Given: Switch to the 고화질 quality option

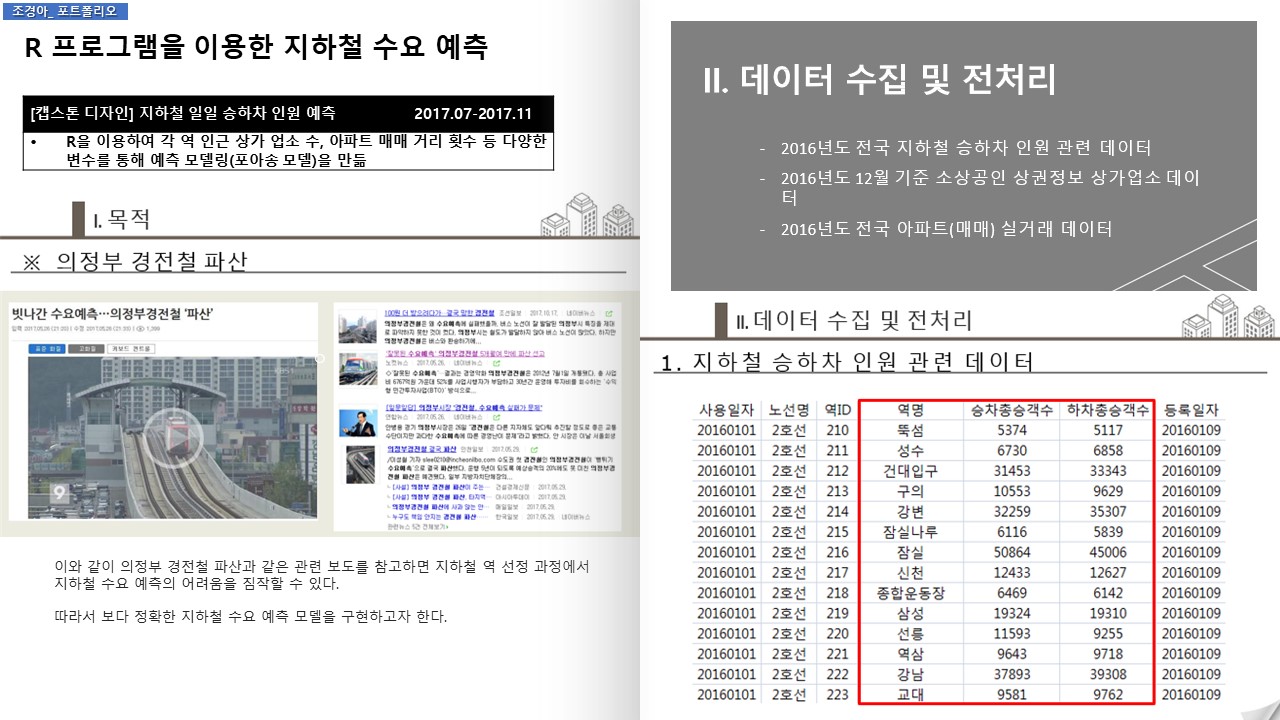Looking at the screenshot, I should coord(87,349).
